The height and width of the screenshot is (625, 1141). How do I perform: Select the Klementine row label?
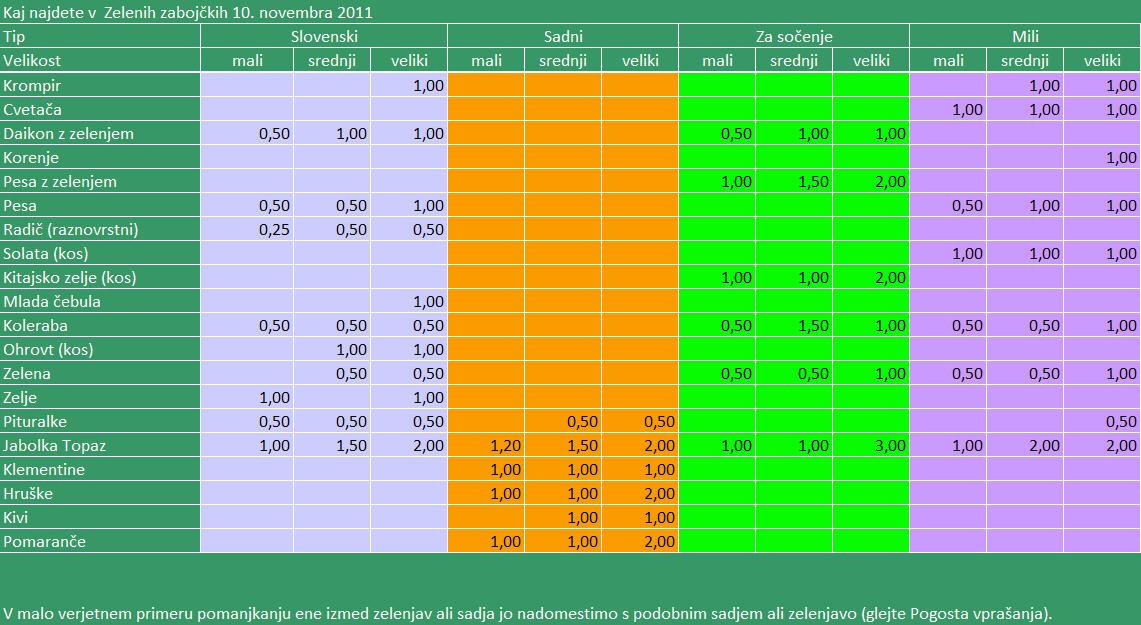[x=44, y=470]
